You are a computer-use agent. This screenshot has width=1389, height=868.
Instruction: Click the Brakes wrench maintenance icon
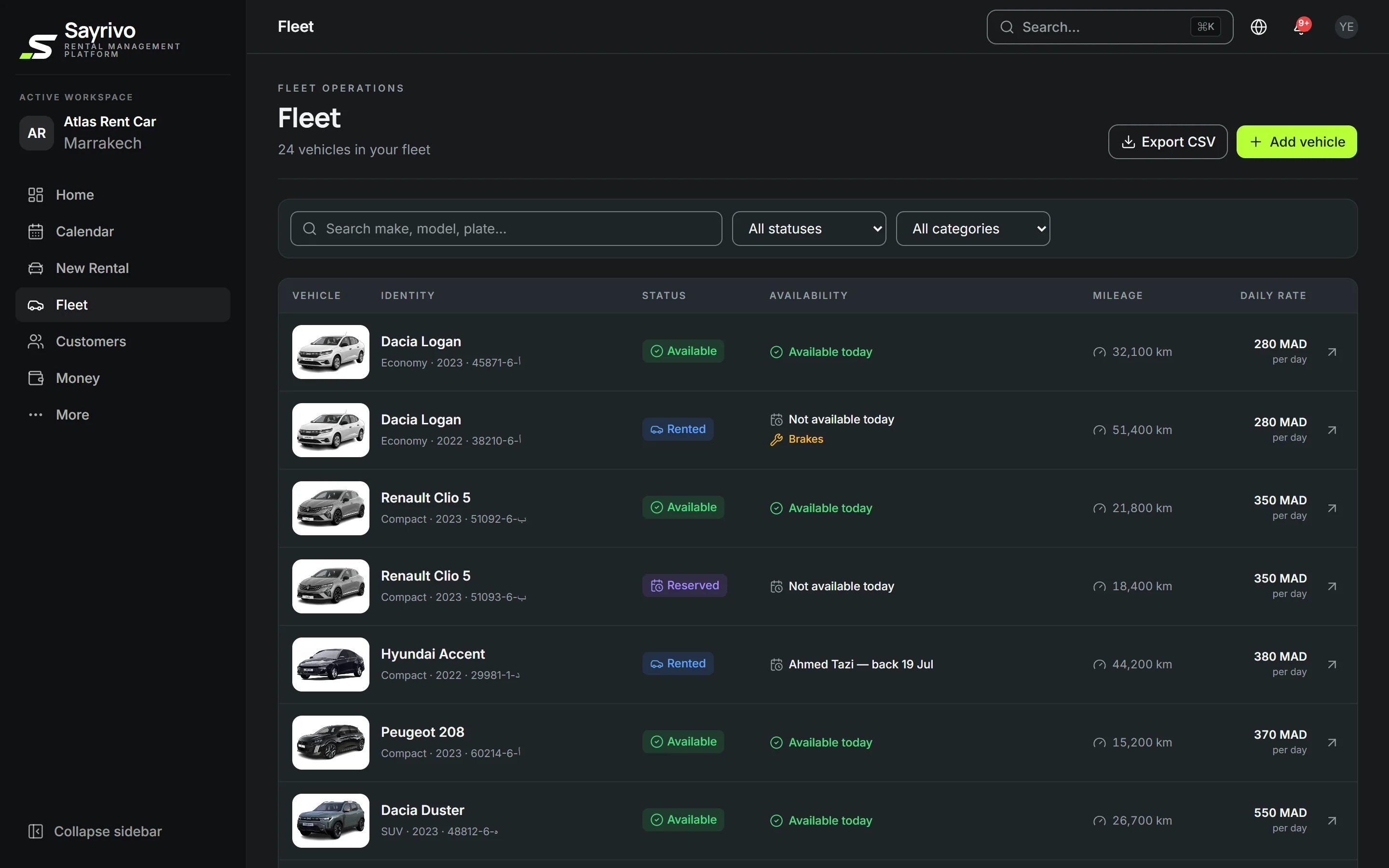coord(776,440)
